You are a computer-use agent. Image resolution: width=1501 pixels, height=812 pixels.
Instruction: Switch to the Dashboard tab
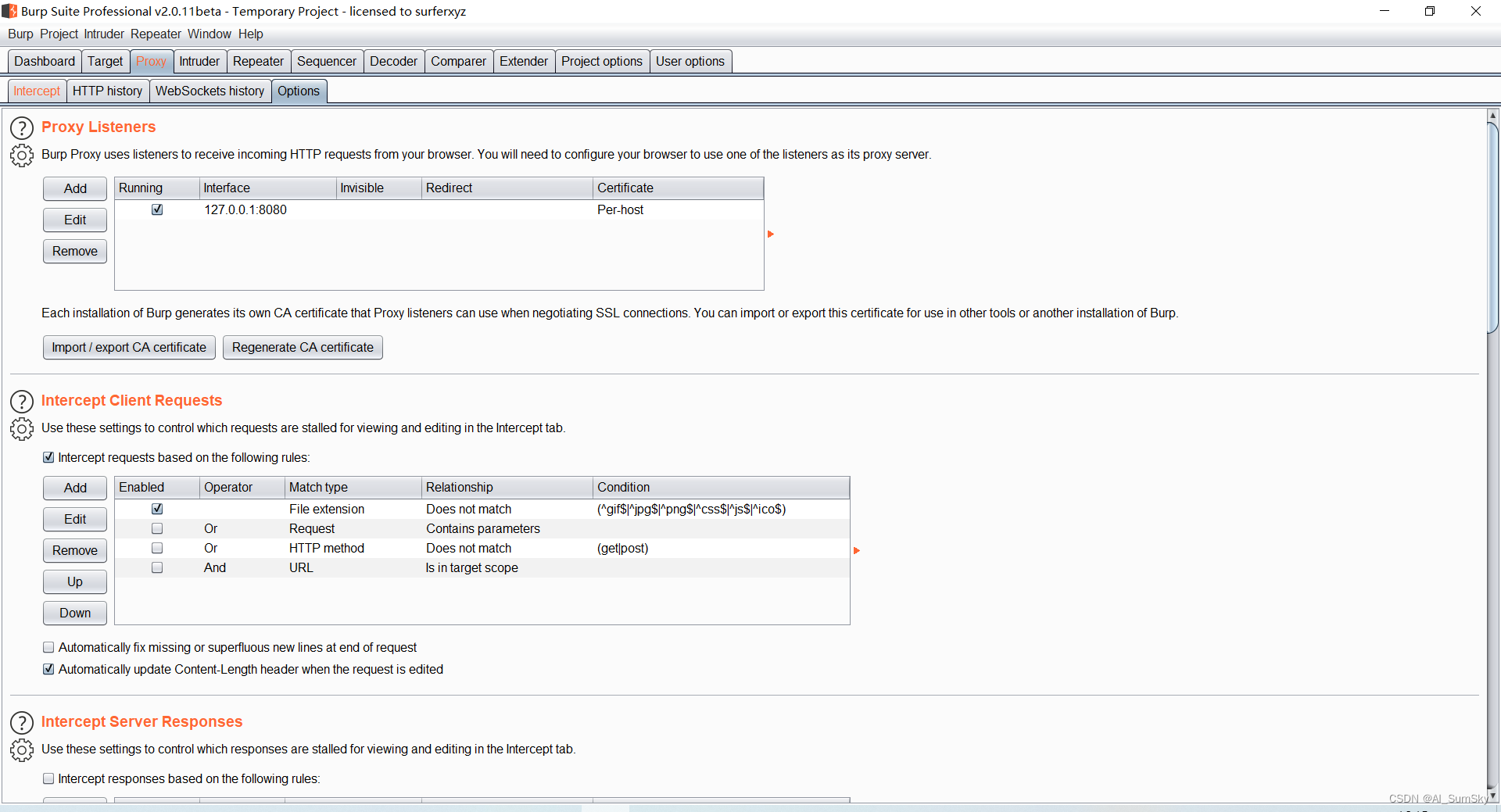pos(45,61)
